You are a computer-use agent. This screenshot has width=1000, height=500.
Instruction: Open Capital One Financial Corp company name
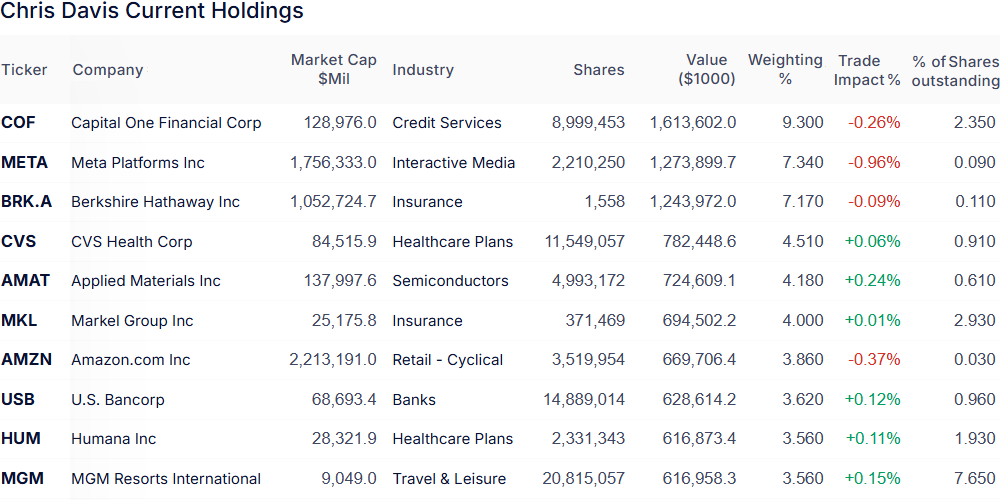click(166, 122)
